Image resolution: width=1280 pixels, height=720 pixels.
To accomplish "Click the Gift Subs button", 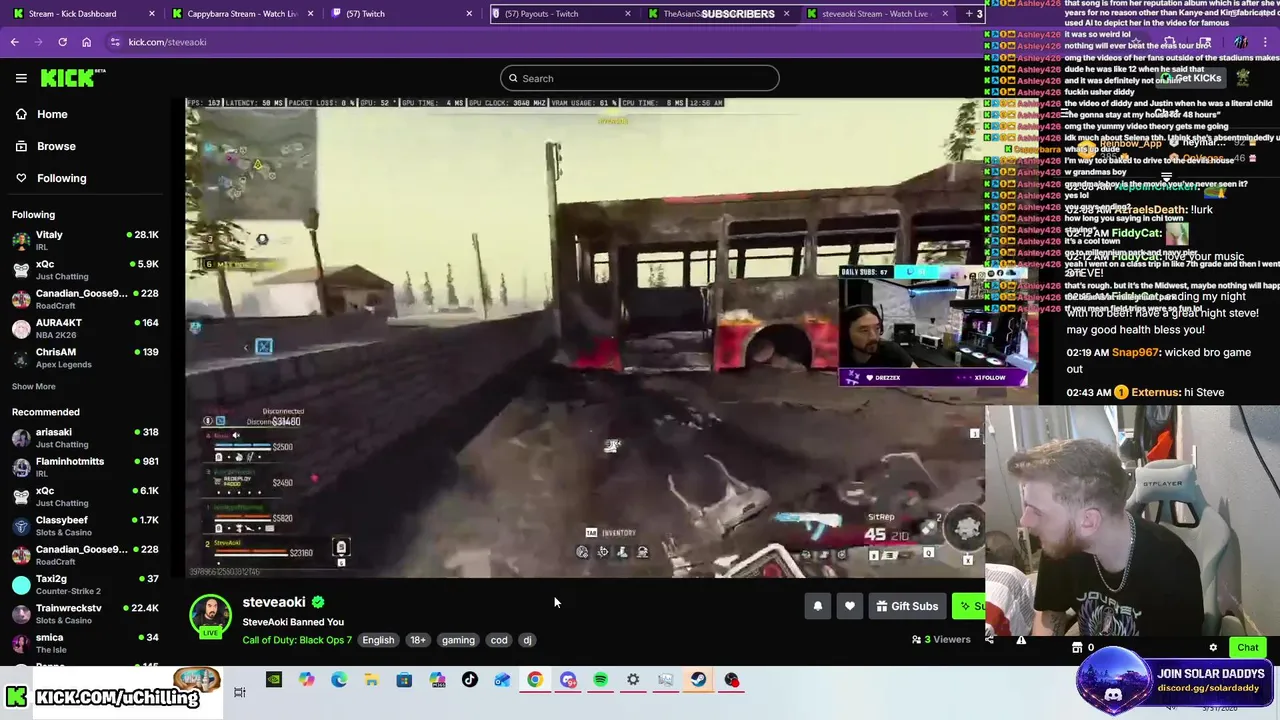I will click(907, 606).
